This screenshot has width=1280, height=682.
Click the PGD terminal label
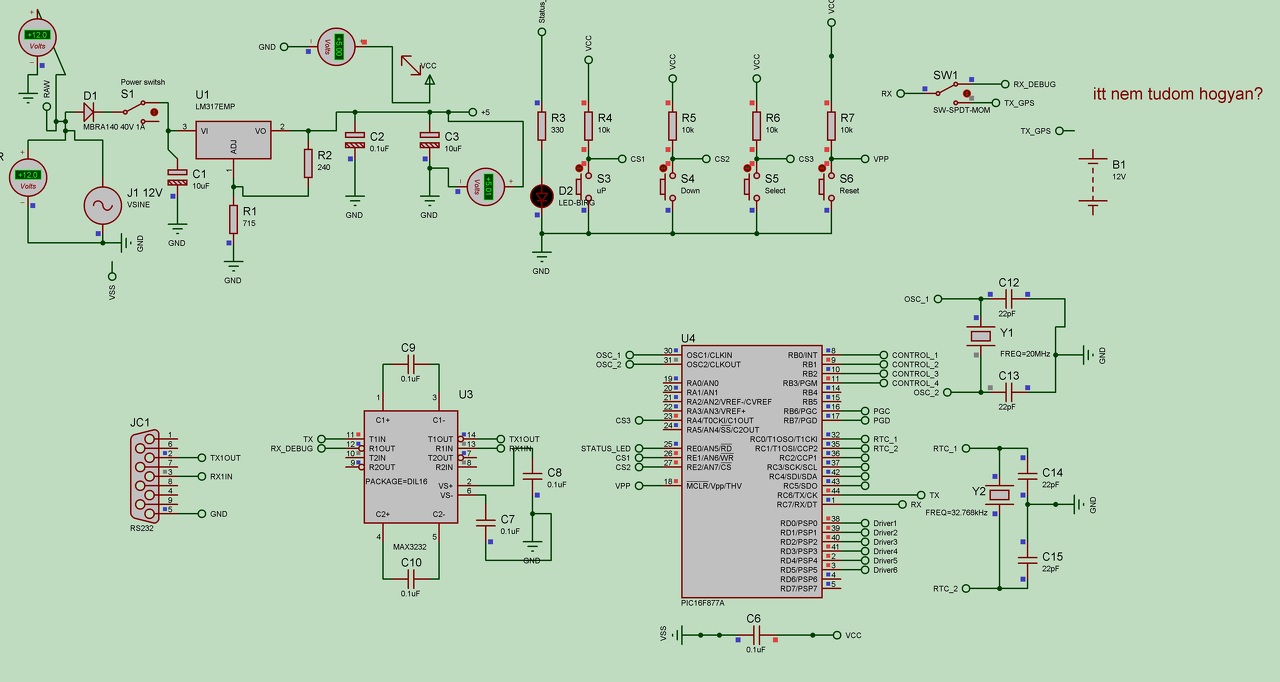(x=881, y=421)
